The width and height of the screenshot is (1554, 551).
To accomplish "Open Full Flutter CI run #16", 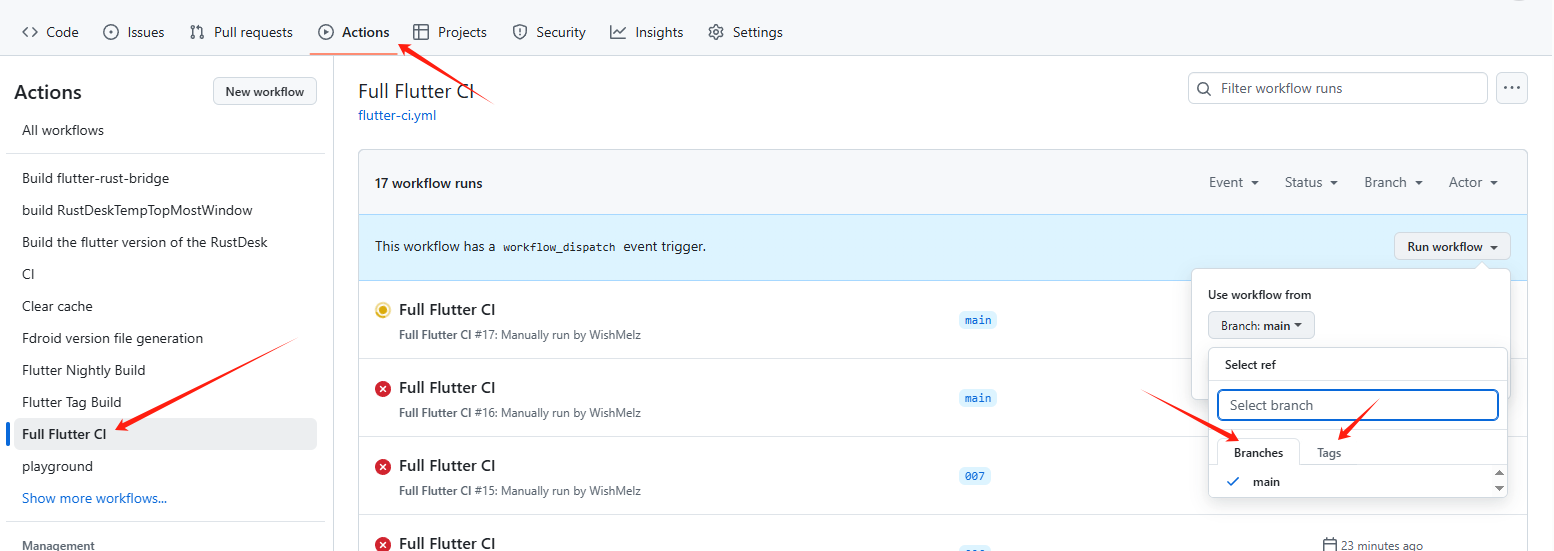I will [x=447, y=388].
